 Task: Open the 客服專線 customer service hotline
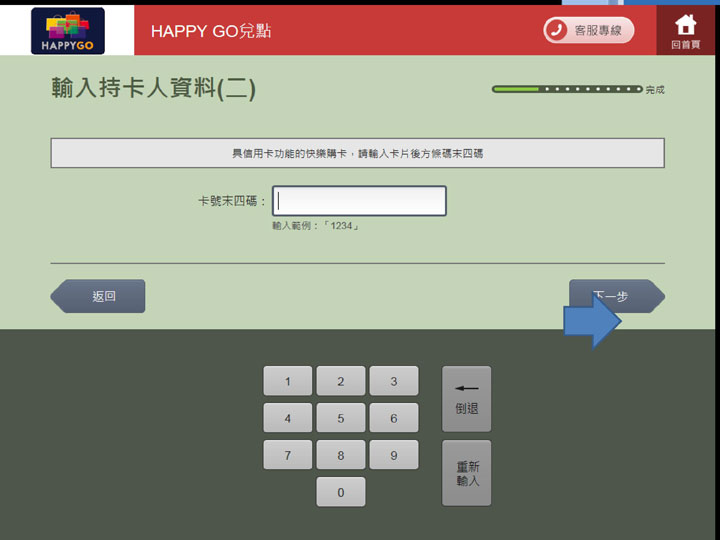pyautogui.click(x=589, y=30)
